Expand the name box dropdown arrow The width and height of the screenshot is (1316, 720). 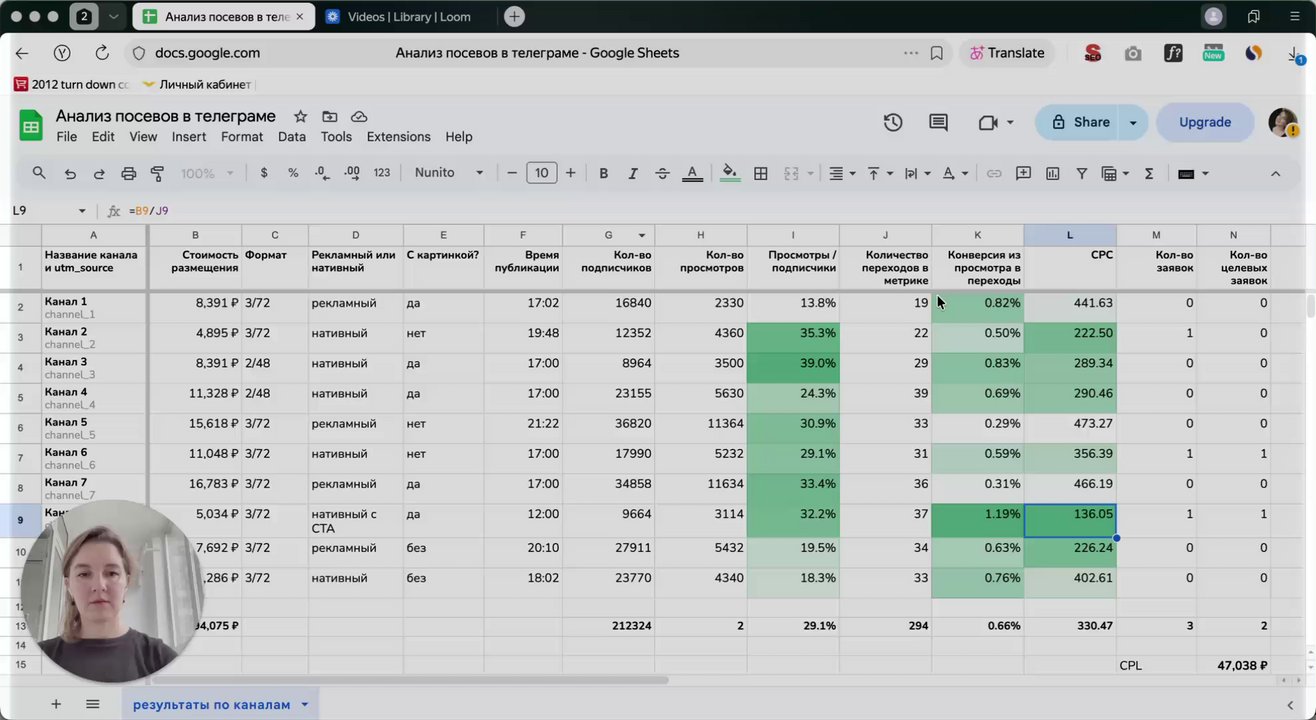(82, 211)
